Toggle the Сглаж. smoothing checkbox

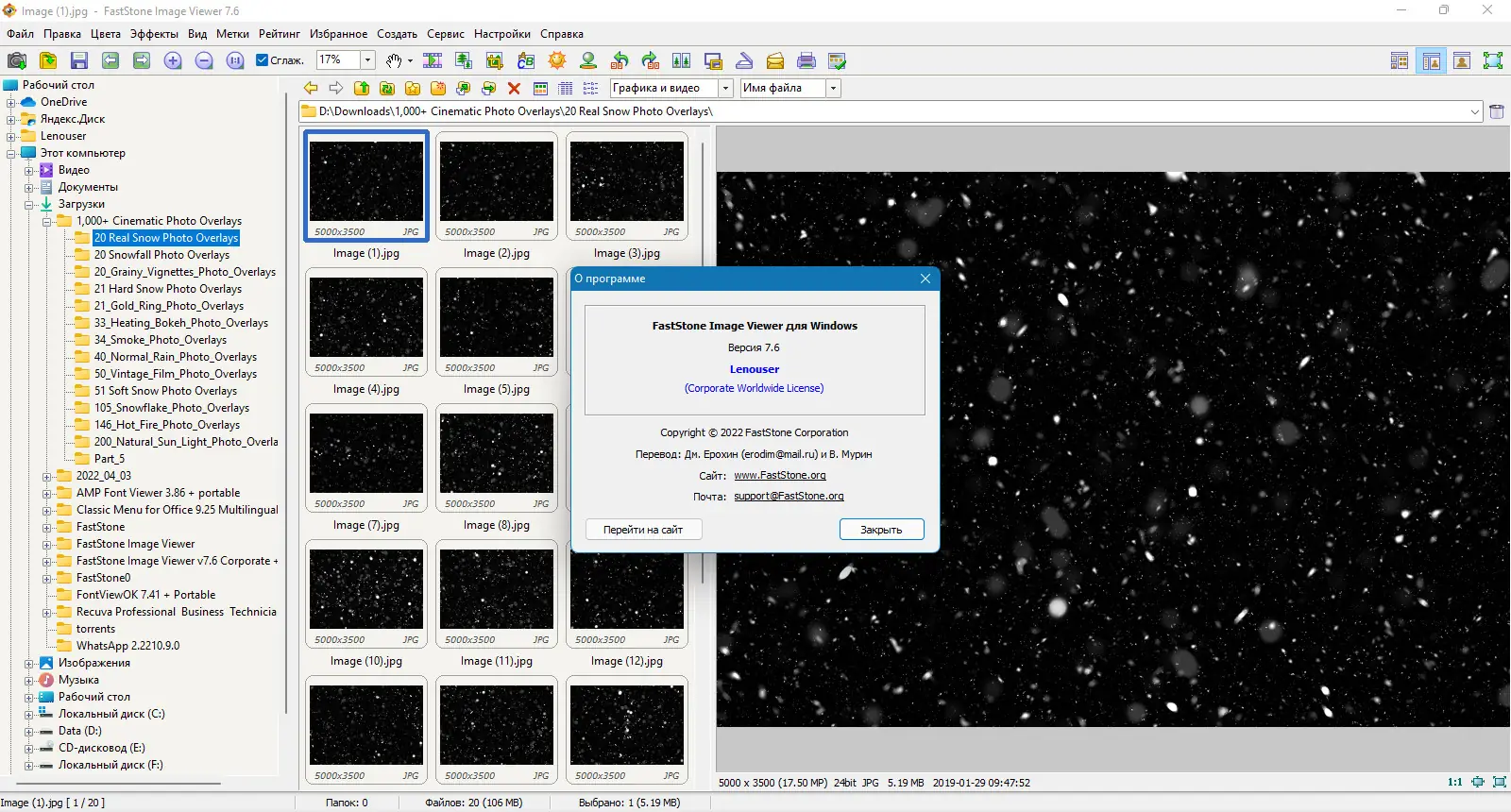click(x=263, y=60)
